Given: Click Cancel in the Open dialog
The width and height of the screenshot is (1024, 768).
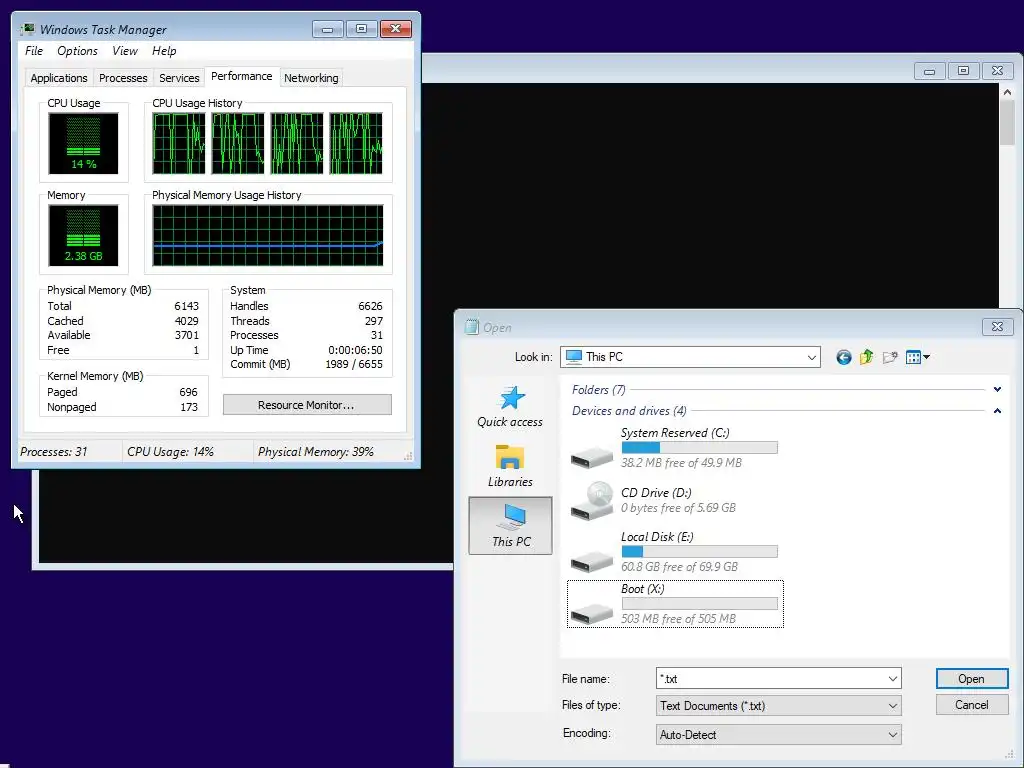Looking at the screenshot, I should click(971, 705).
